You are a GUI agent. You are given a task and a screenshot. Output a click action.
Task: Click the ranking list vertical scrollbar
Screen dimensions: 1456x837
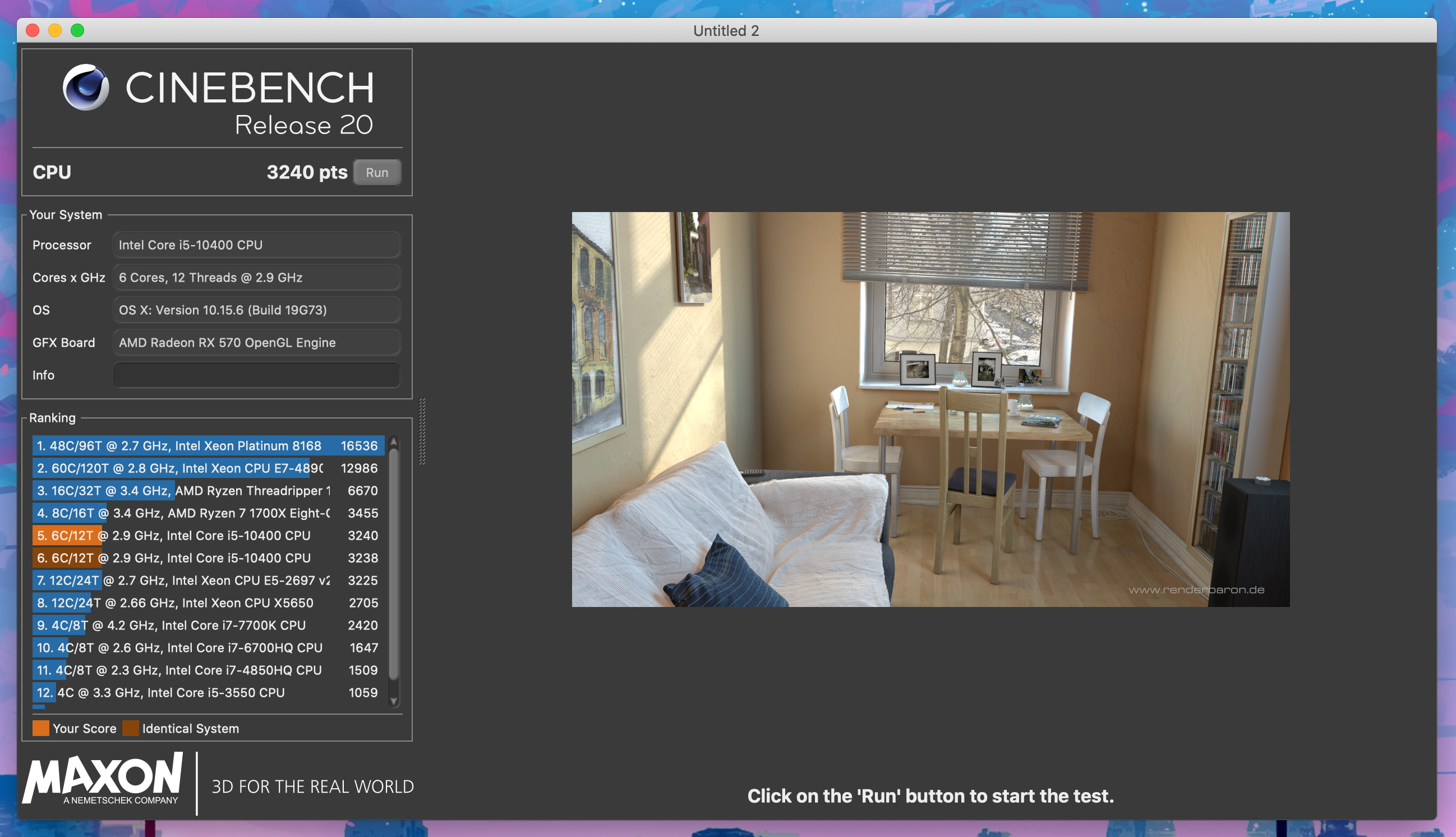[x=394, y=563]
